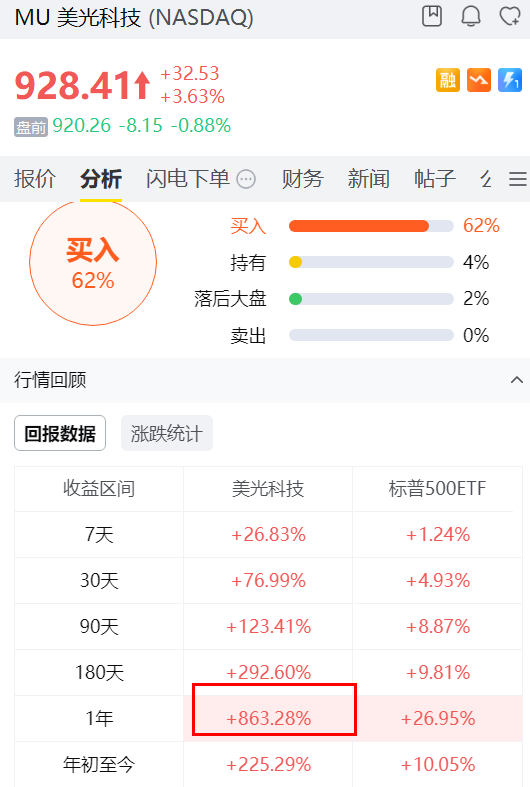Set a price alert with bell icon
Viewport: 530px width, 787px height.
point(471,16)
